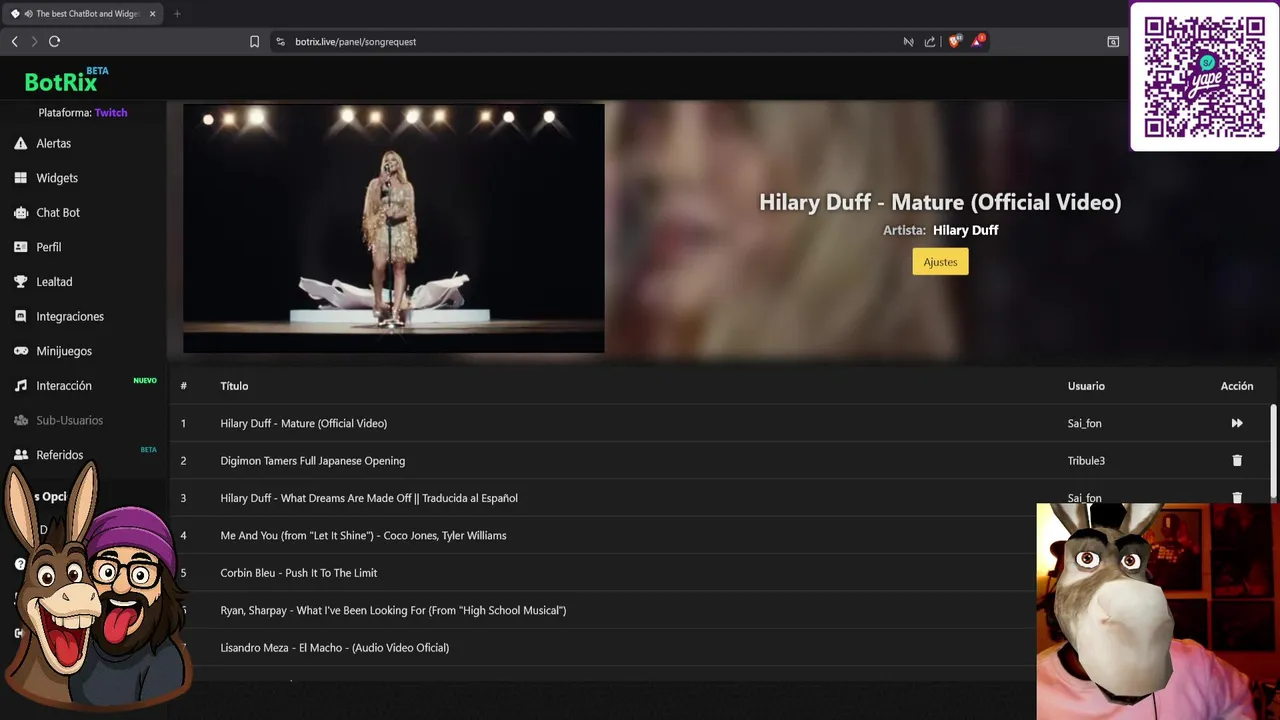
Task: Select first row Hilary Duff - Mature title
Action: (x=304, y=423)
